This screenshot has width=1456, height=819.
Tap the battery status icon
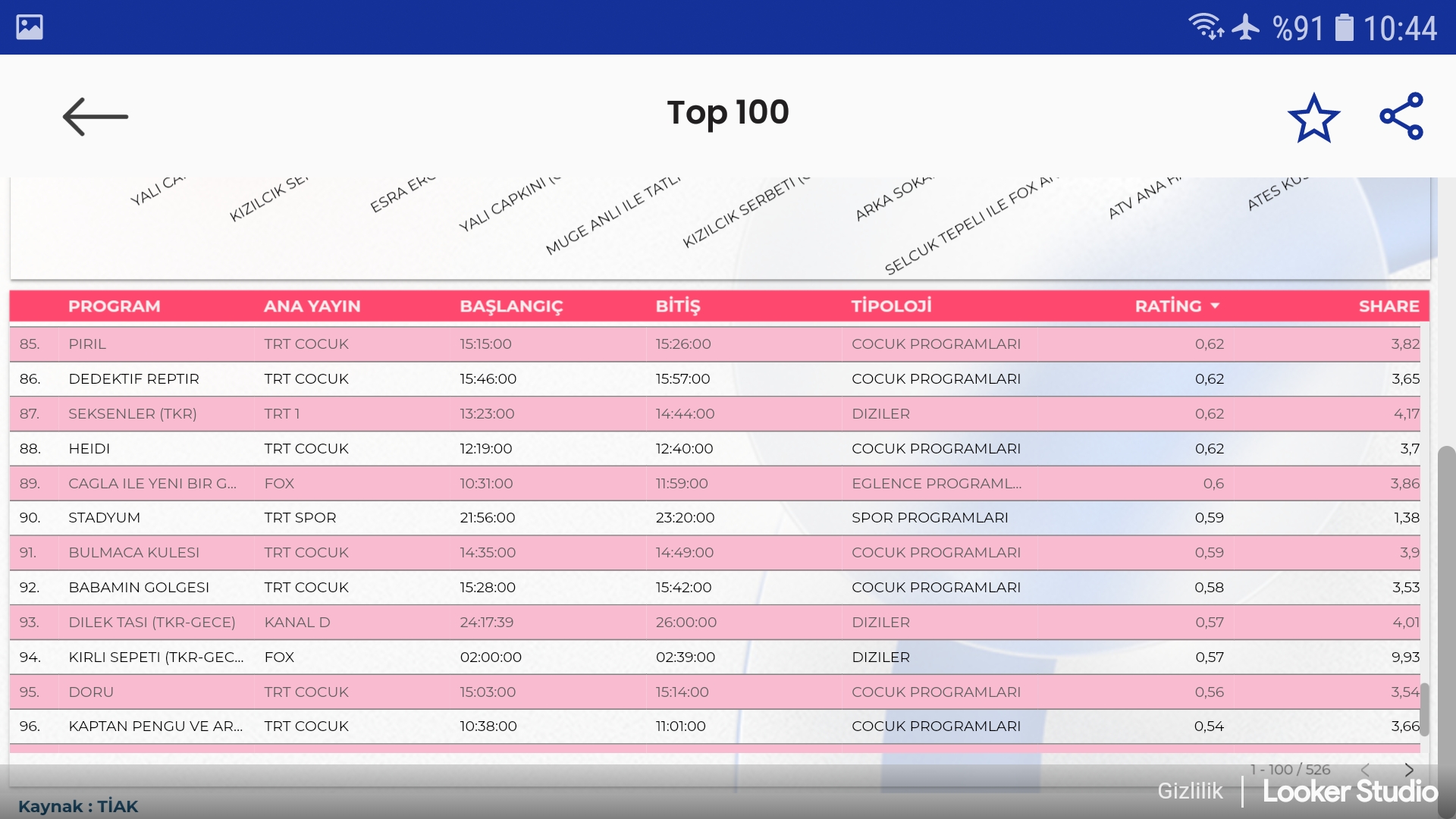click(x=1344, y=27)
